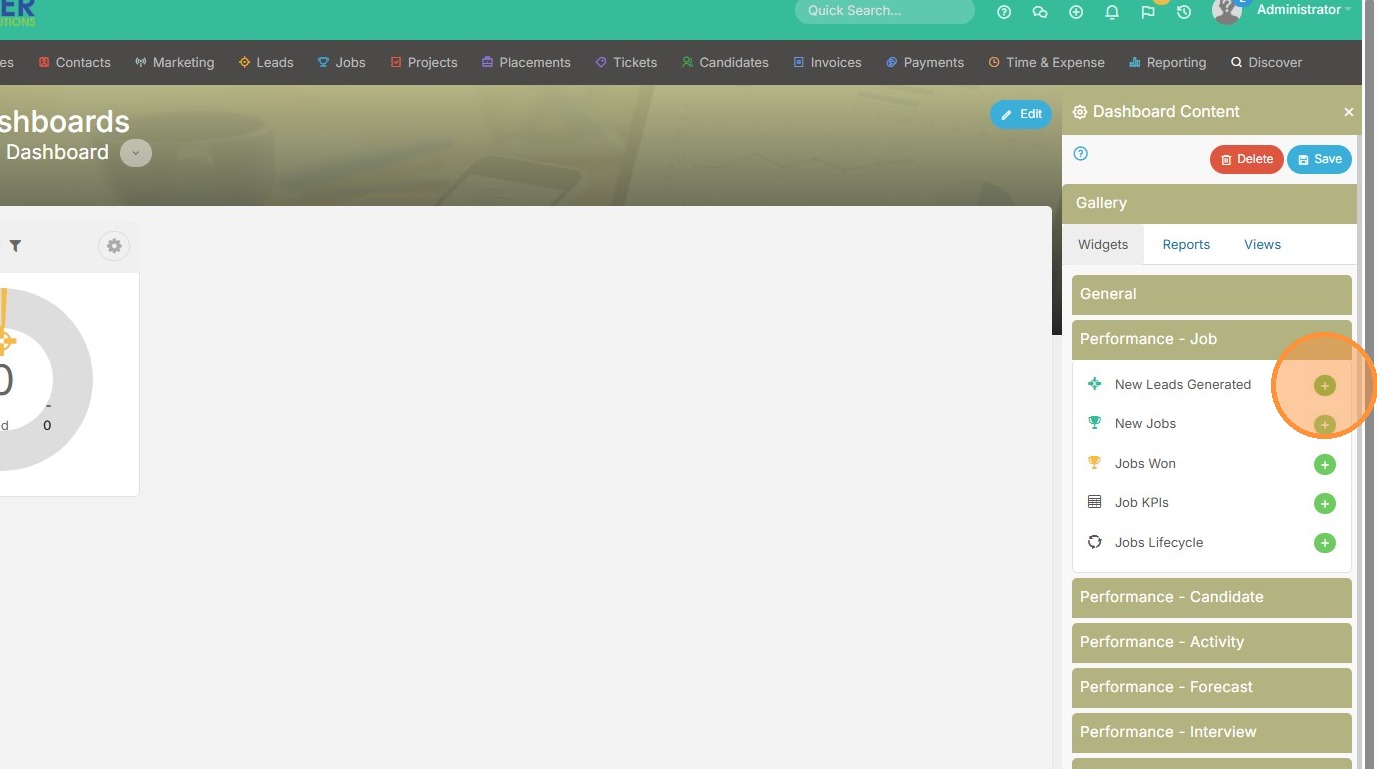Click the Jobs Won label
Image resolution: width=1377 pixels, height=769 pixels.
coord(1145,463)
